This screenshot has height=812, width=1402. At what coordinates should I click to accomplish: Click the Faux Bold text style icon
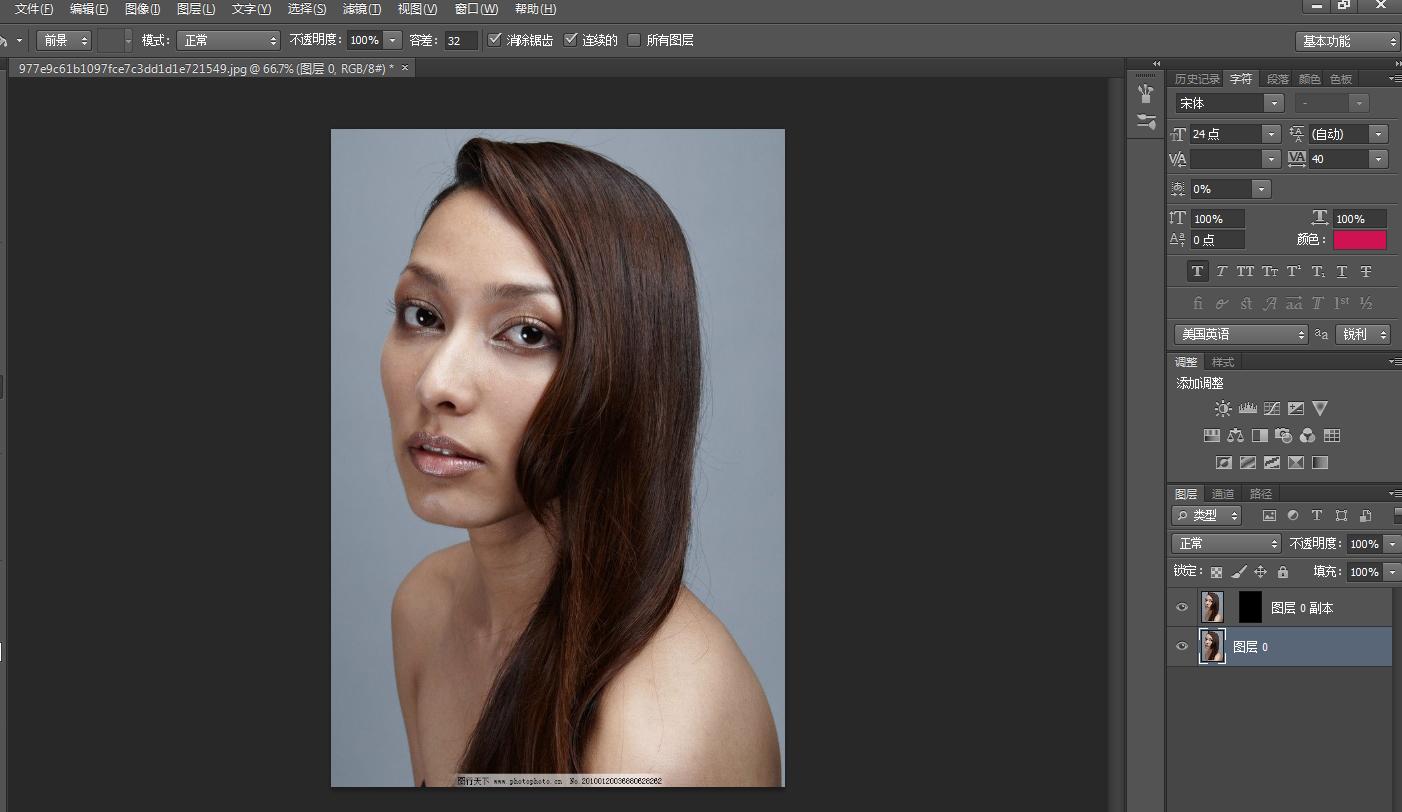point(1197,271)
